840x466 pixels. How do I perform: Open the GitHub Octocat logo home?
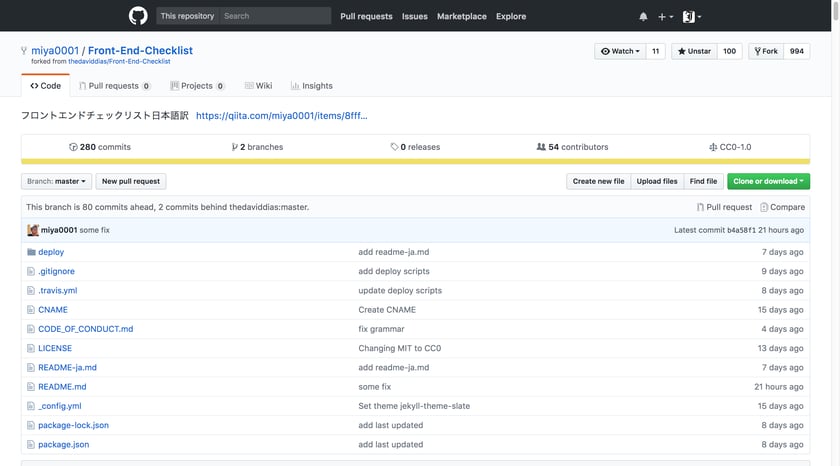[x=138, y=16]
